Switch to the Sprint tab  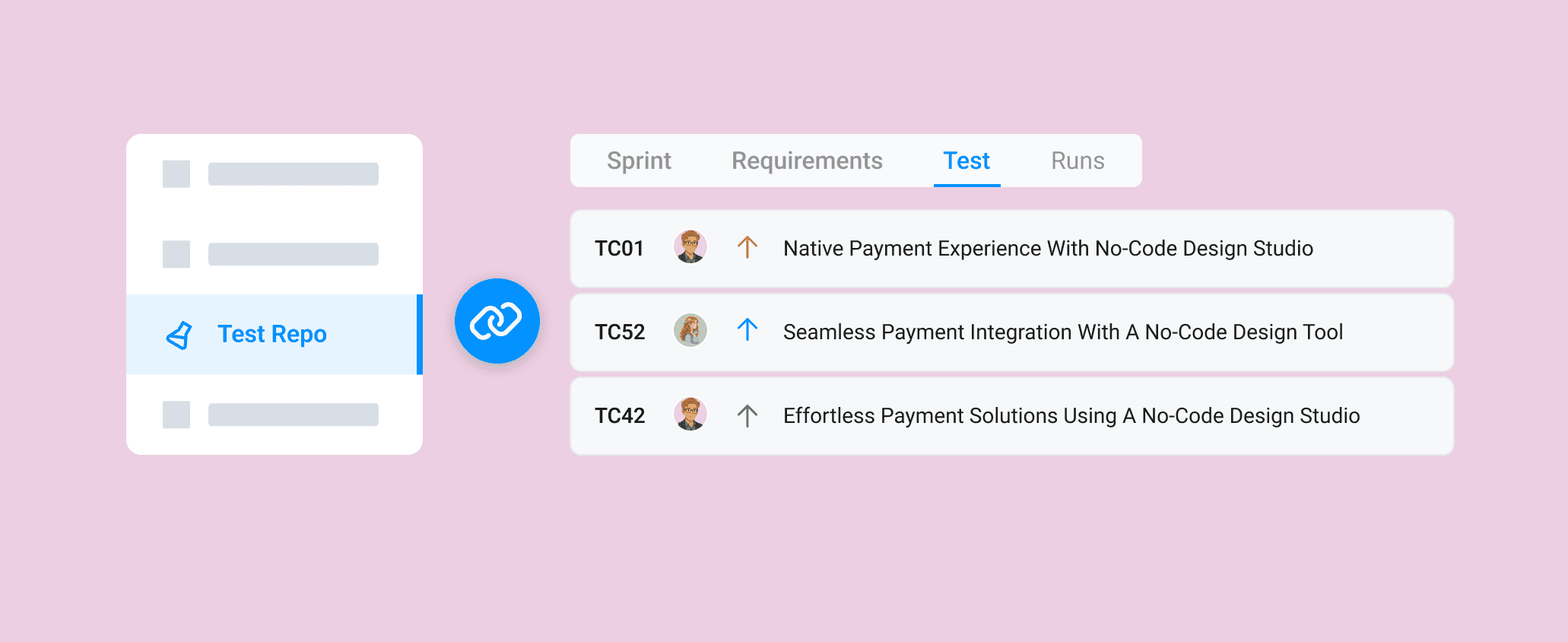tap(639, 160)
